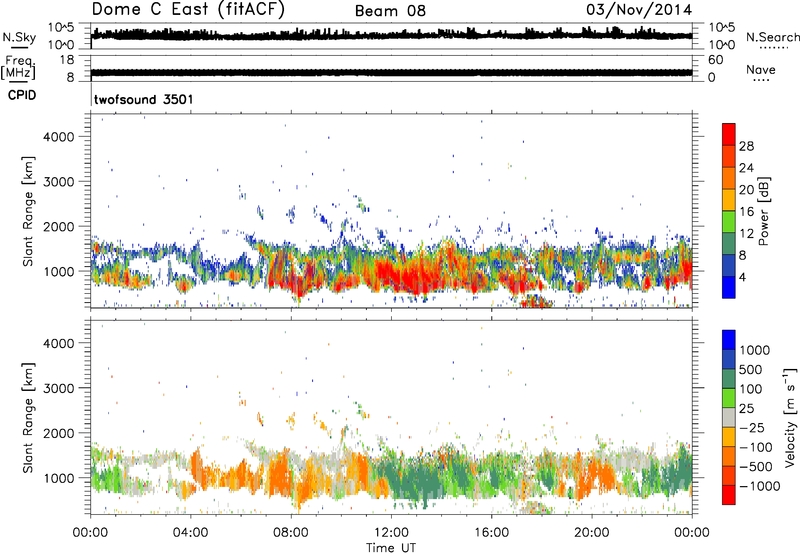Click the 'Beam 08' label
This screenshot has width=800, height=554.
click(390, 11)
